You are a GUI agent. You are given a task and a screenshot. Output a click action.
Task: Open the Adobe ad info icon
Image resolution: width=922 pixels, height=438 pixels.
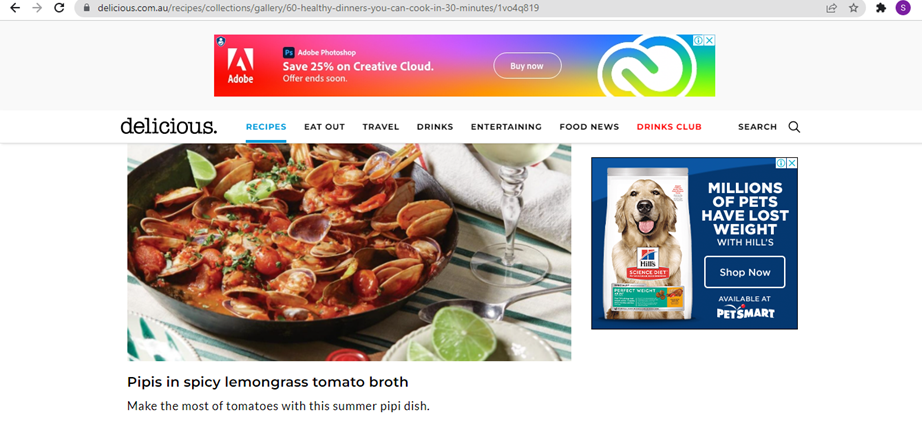tap(699, 40)
